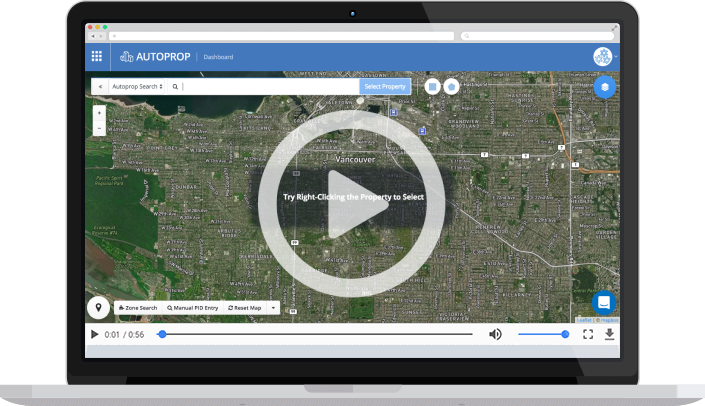Go to the Dashboard tab in header
This screenshot has width=705, height=406.
click(x=219, y=57)
